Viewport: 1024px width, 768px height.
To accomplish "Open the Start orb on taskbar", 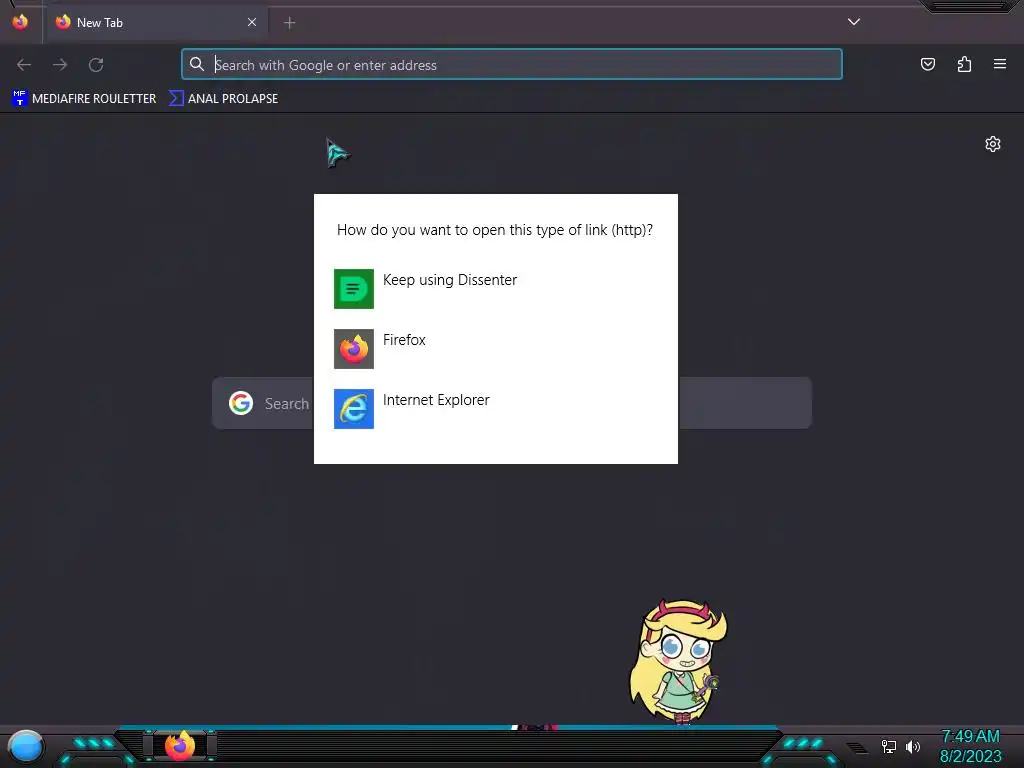I will click(25, 747).
